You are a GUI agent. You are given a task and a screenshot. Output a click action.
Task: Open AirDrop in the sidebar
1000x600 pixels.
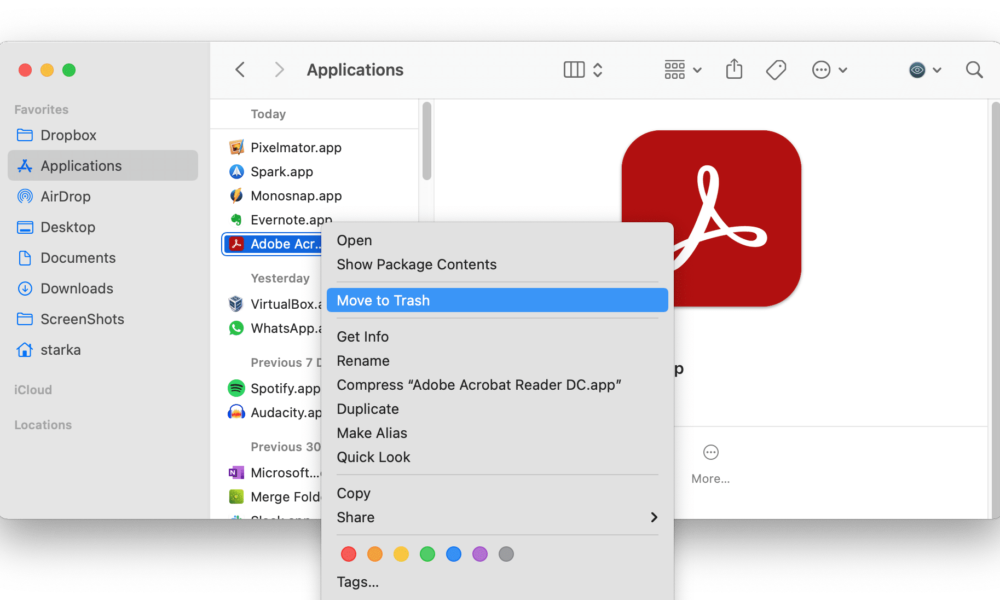point(65,197)
